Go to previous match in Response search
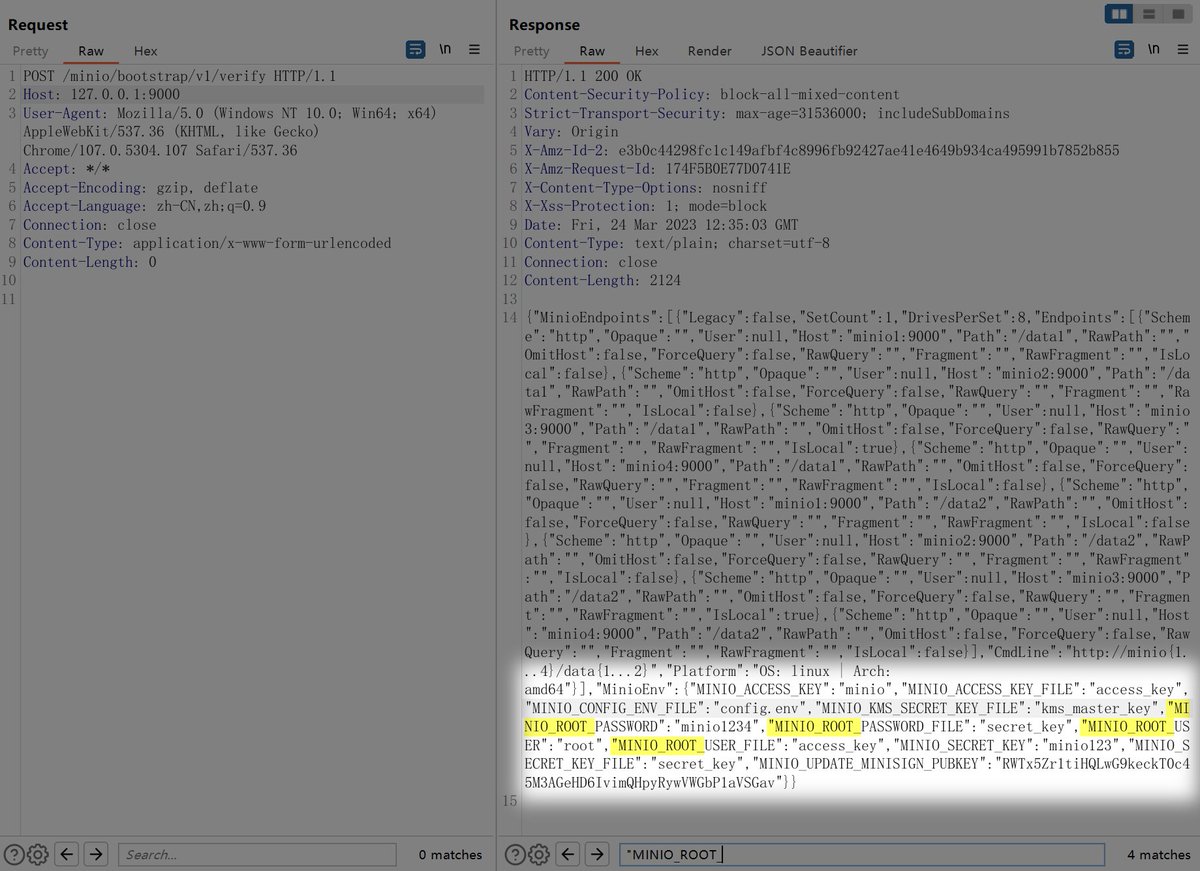This screenshot has width=1200, height=871. [x=569, y=854]
